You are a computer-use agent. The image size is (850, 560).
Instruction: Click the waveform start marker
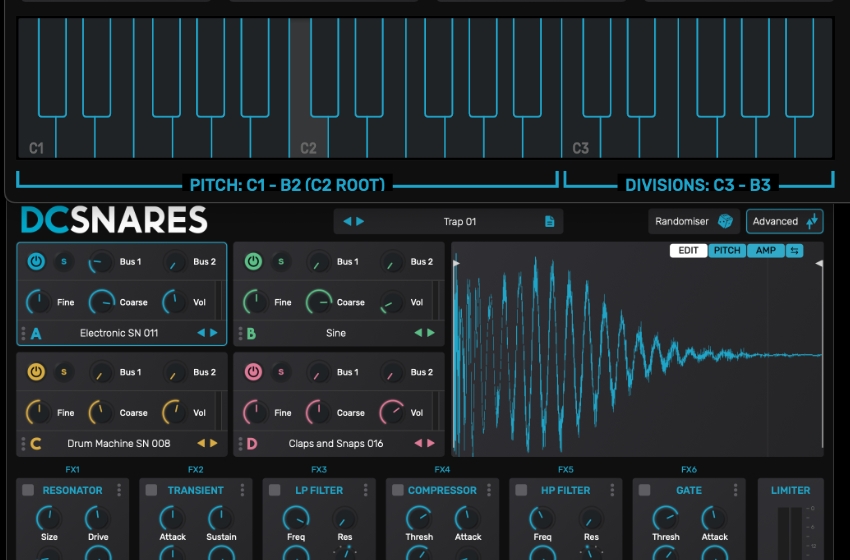pos(456,263)
